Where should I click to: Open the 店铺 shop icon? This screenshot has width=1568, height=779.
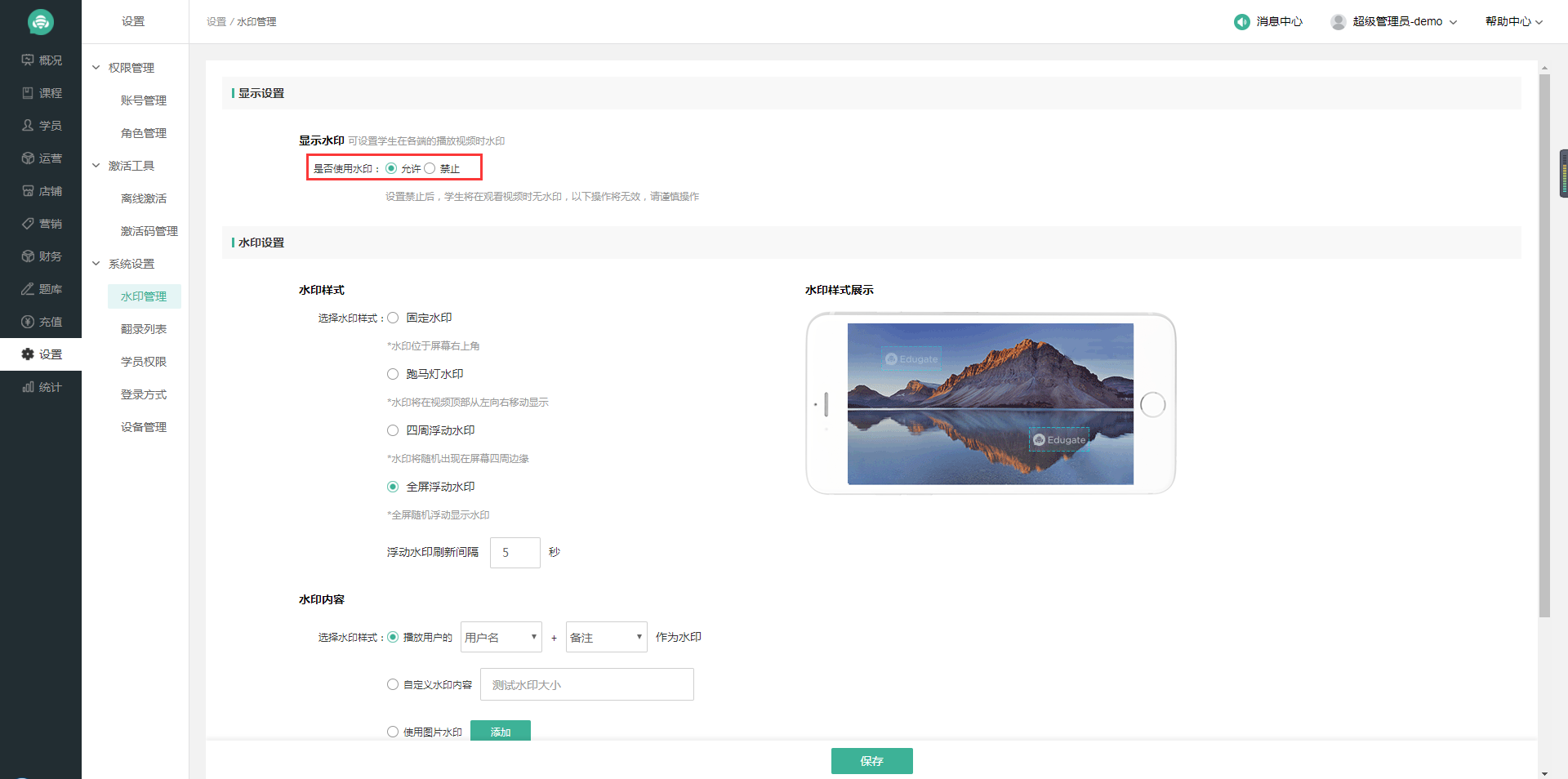28,191
